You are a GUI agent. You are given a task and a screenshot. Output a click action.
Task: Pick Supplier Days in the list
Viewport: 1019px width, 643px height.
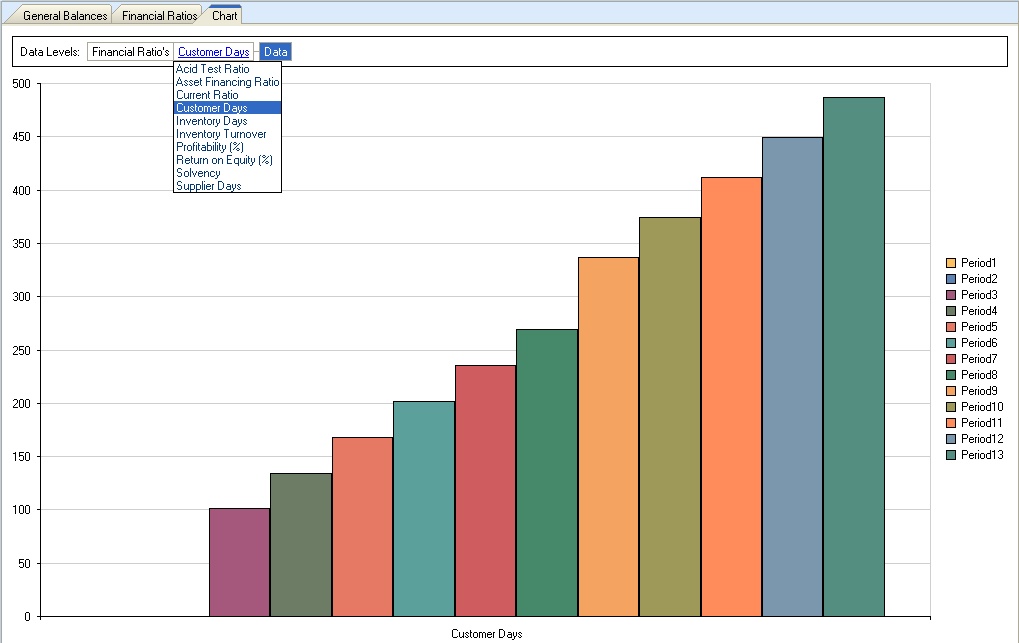208,186
